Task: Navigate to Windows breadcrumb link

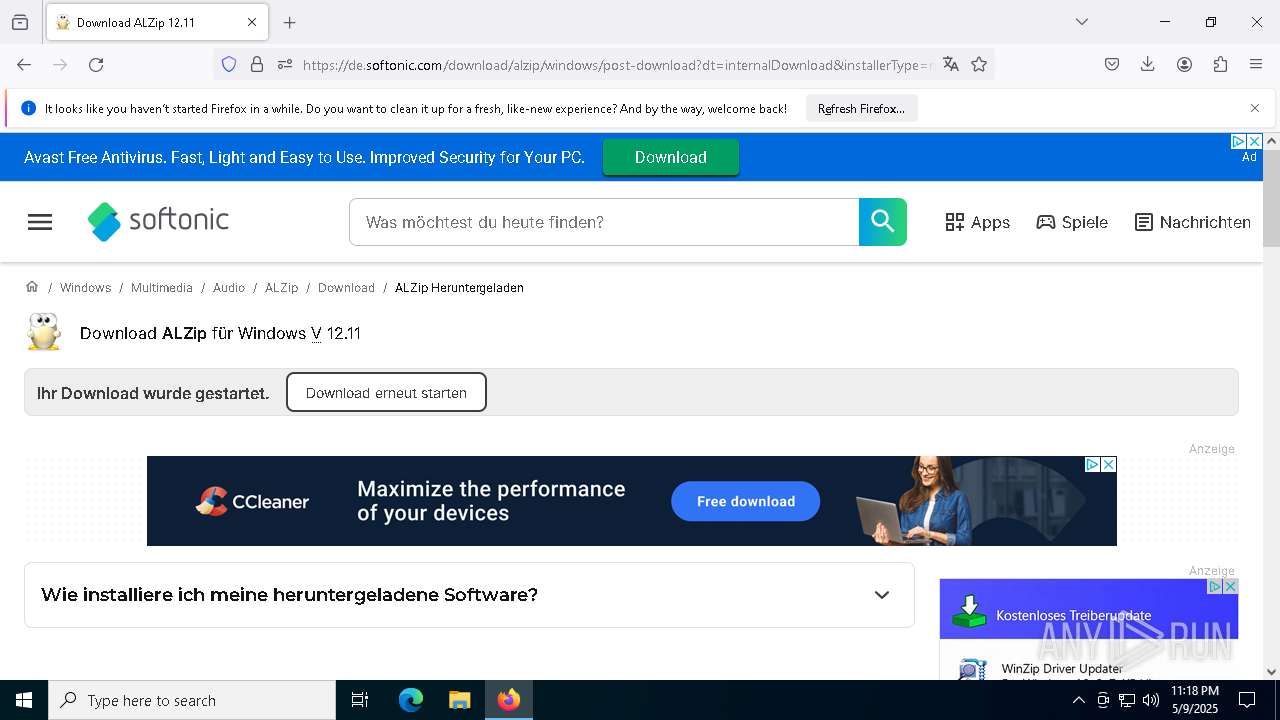Action: pyautogui.click(x=85, y=288)
